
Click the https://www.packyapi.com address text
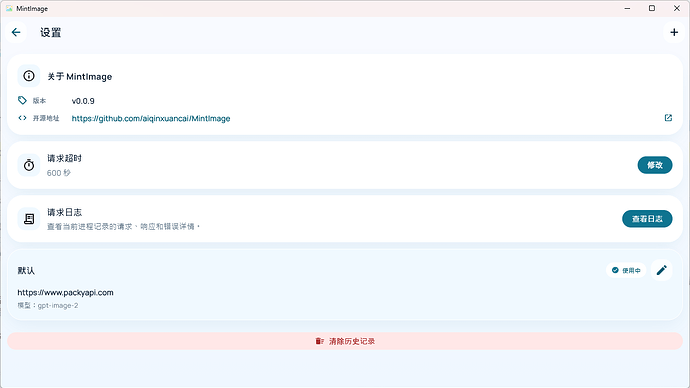pyautogui.click(x=66, y=293)
